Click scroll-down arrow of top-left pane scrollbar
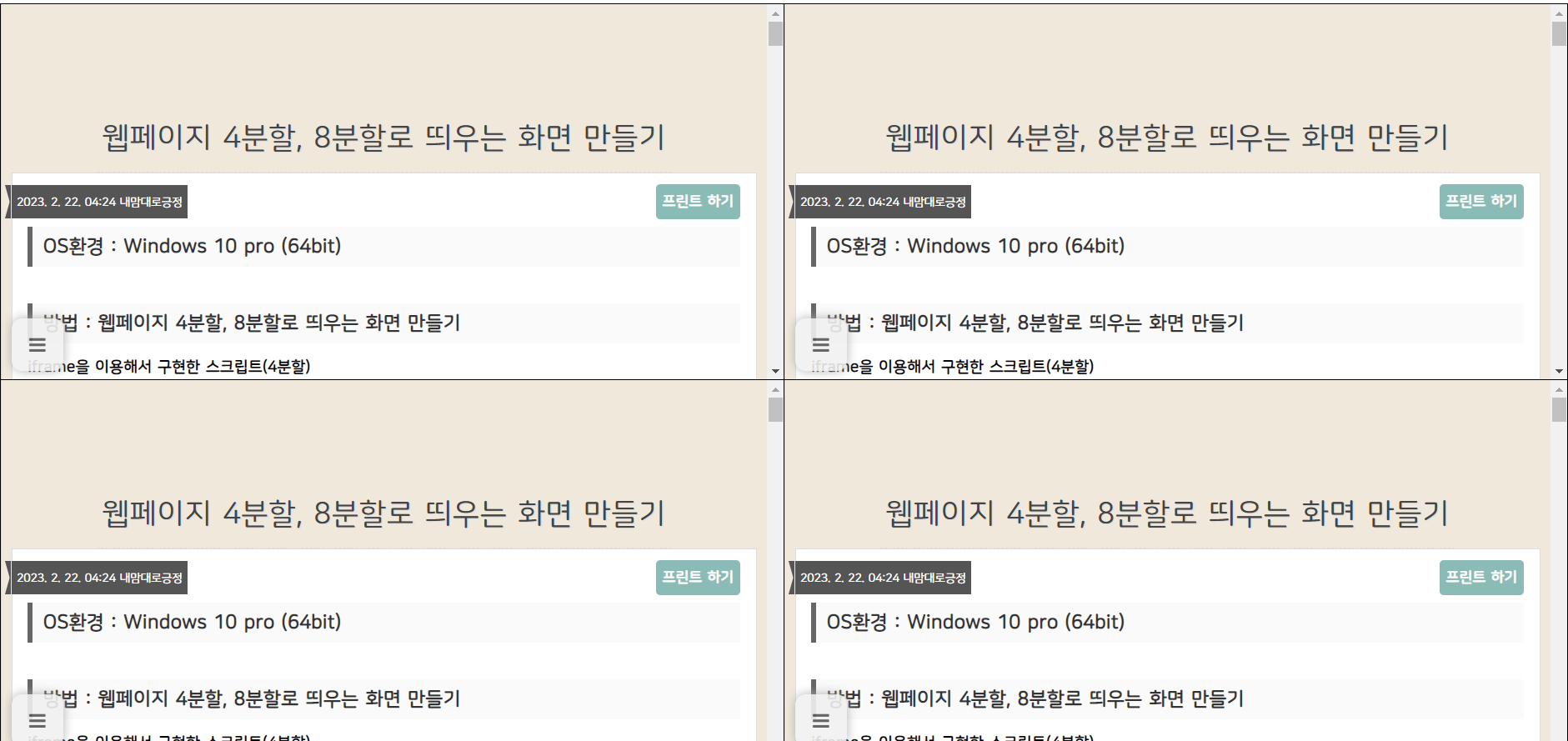1568x741 pixels. point(775,371)
